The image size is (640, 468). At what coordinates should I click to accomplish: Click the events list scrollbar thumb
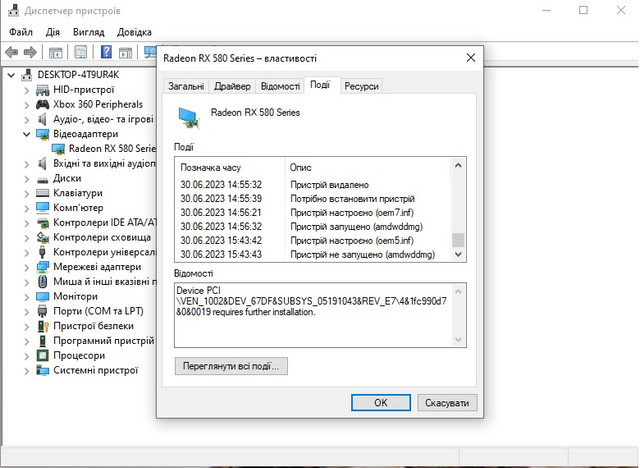[x=458, y=240]
